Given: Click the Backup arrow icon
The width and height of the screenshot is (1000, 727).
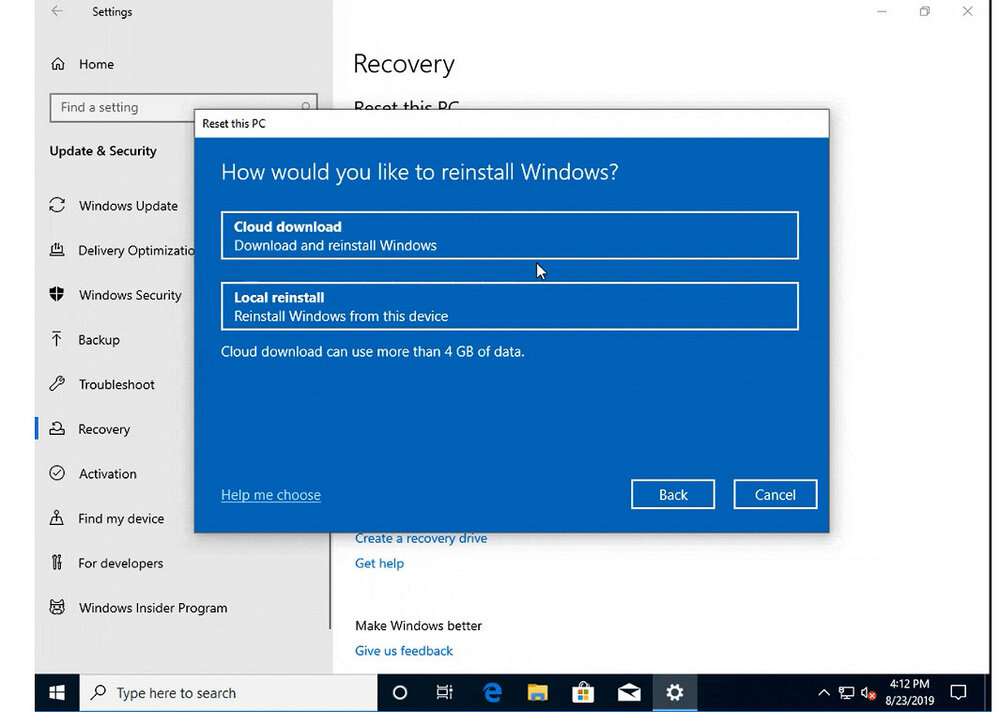Looking at the screenshot, I should tap(57, 340).
